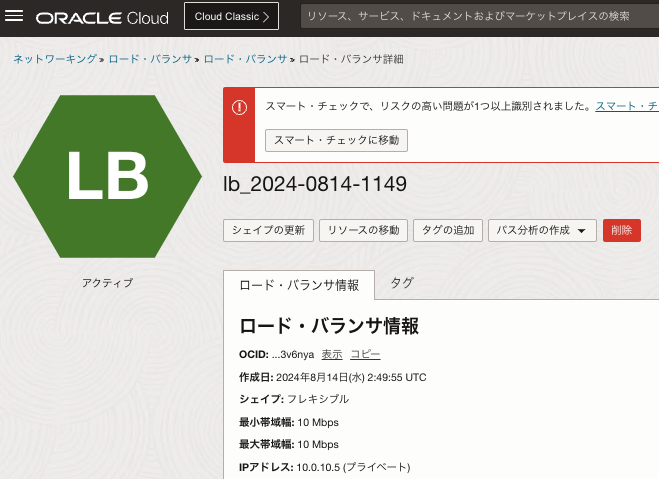Open second ロード・バランサ breadcrumb link
This screenshot has width=659, height=479.
click(x=245, y=59)
